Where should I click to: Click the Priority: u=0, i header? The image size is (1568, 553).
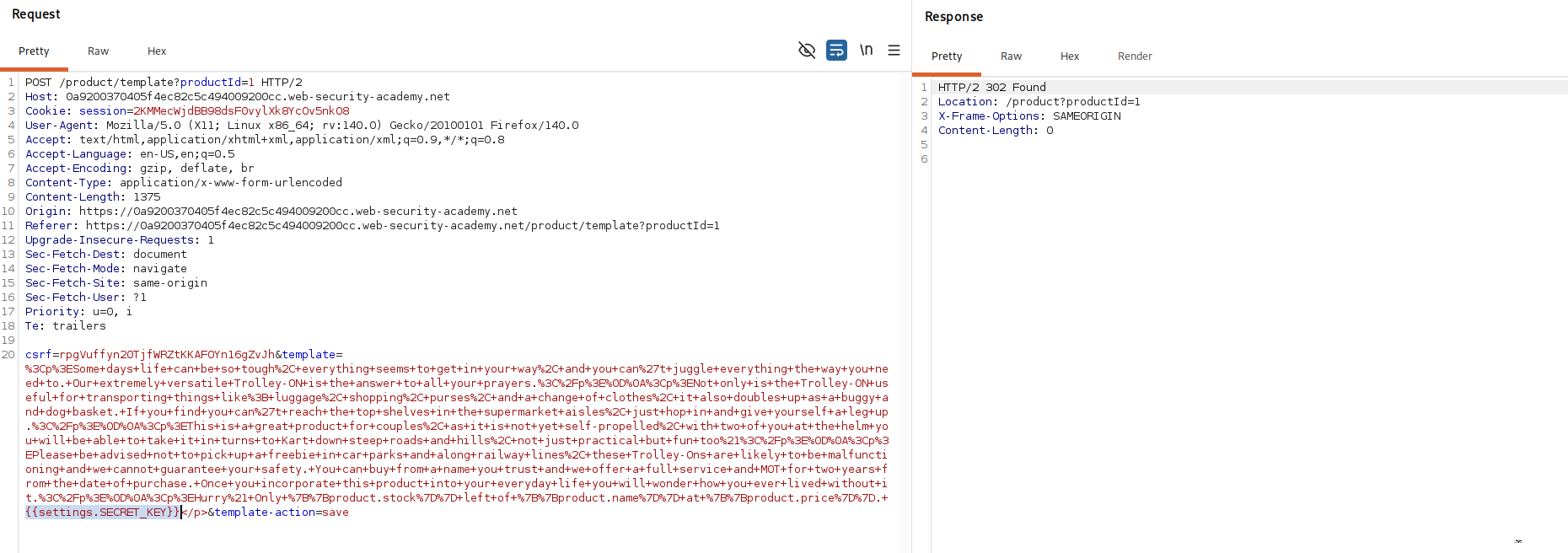(79, 312)
